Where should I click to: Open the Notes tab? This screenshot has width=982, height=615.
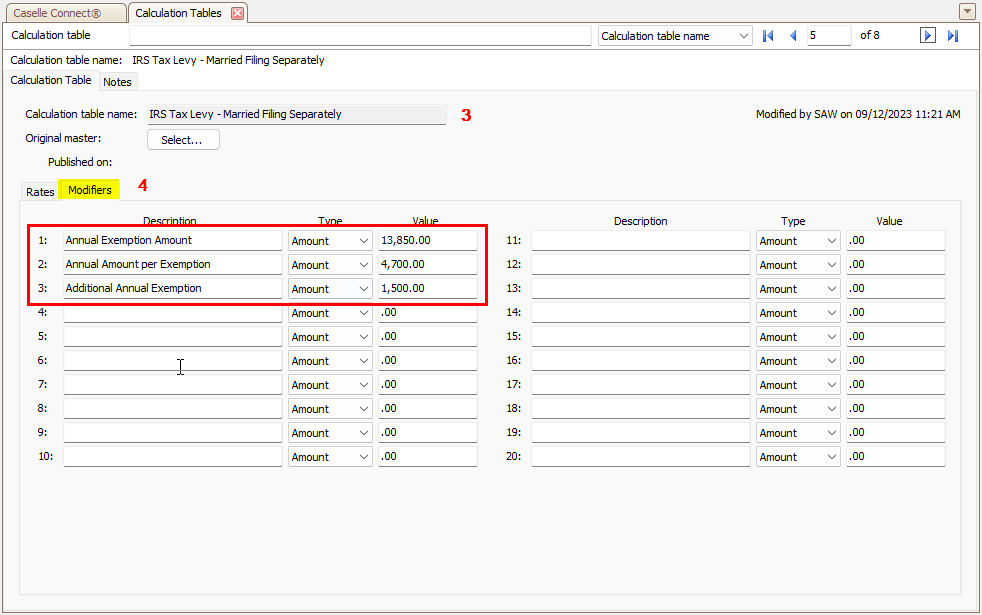pyautogui.click(x=117, y=82)
